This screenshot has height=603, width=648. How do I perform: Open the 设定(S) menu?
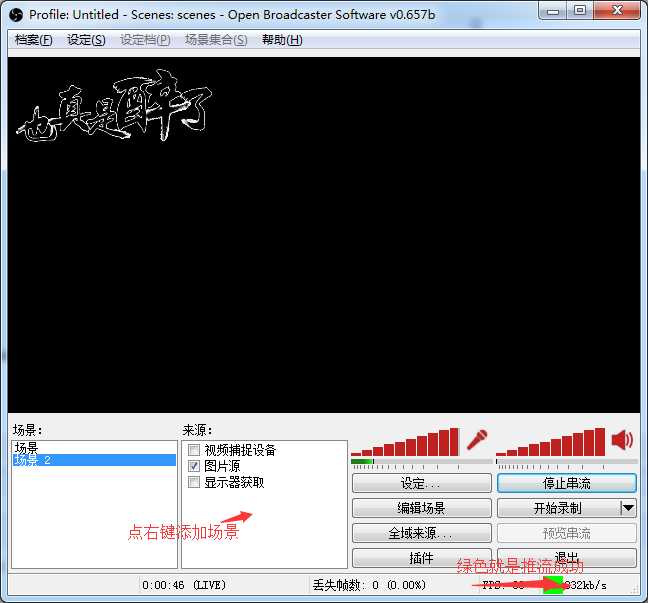click(86, 40)
